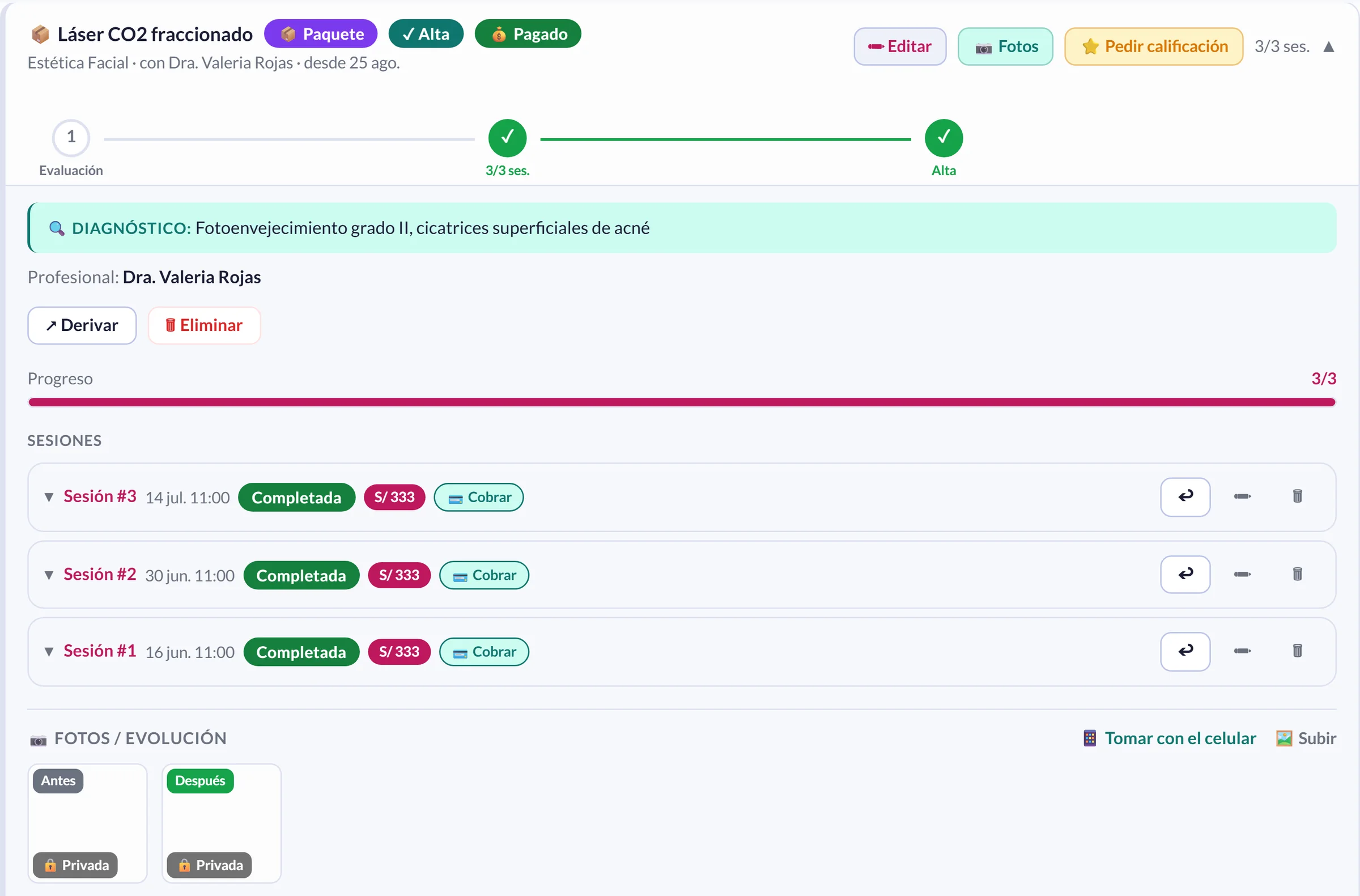
Task: Expand Sesión #2 details triangle
Action: (x=49, y=575)
